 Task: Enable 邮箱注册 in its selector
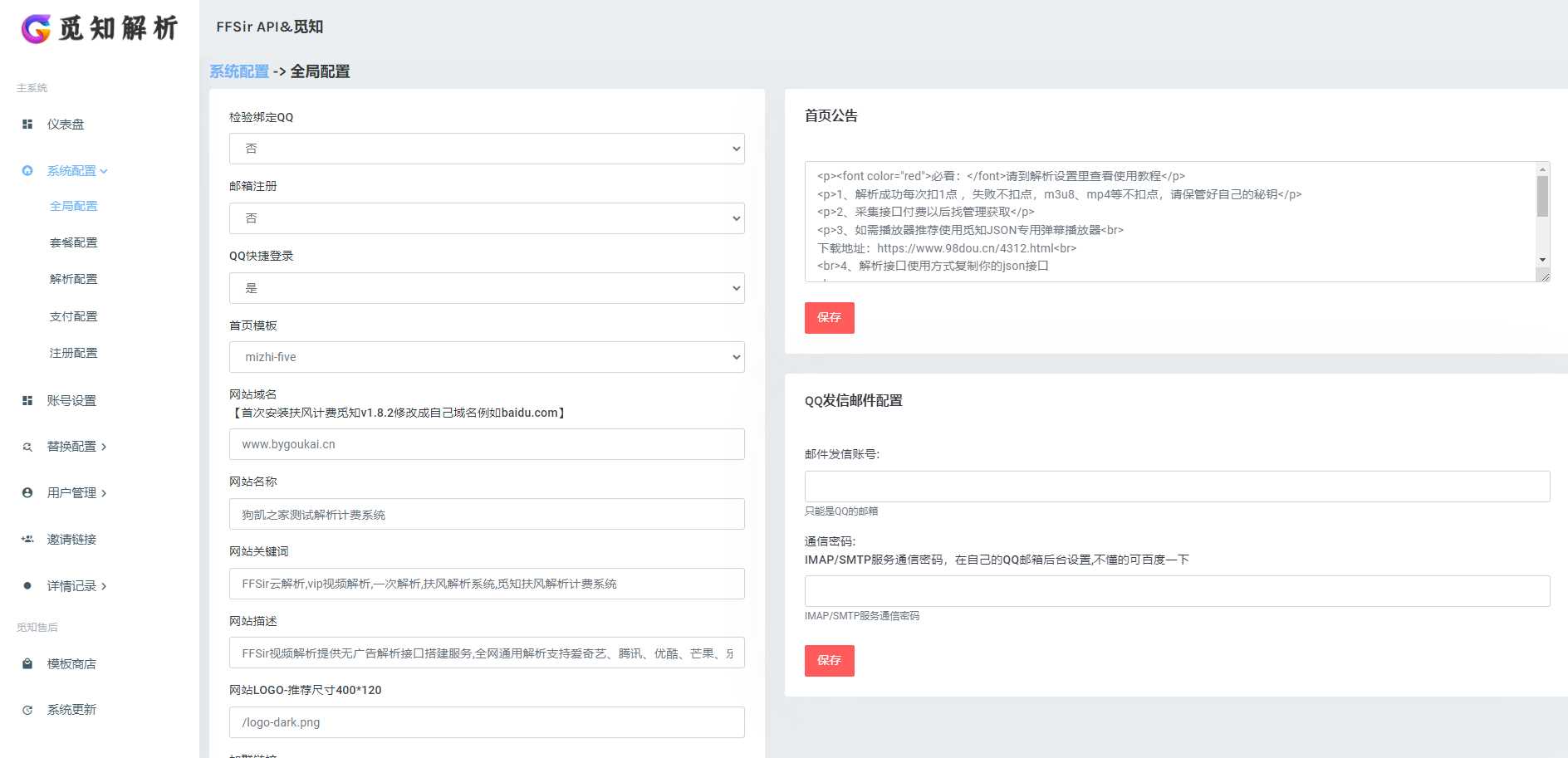pos(486,218)
